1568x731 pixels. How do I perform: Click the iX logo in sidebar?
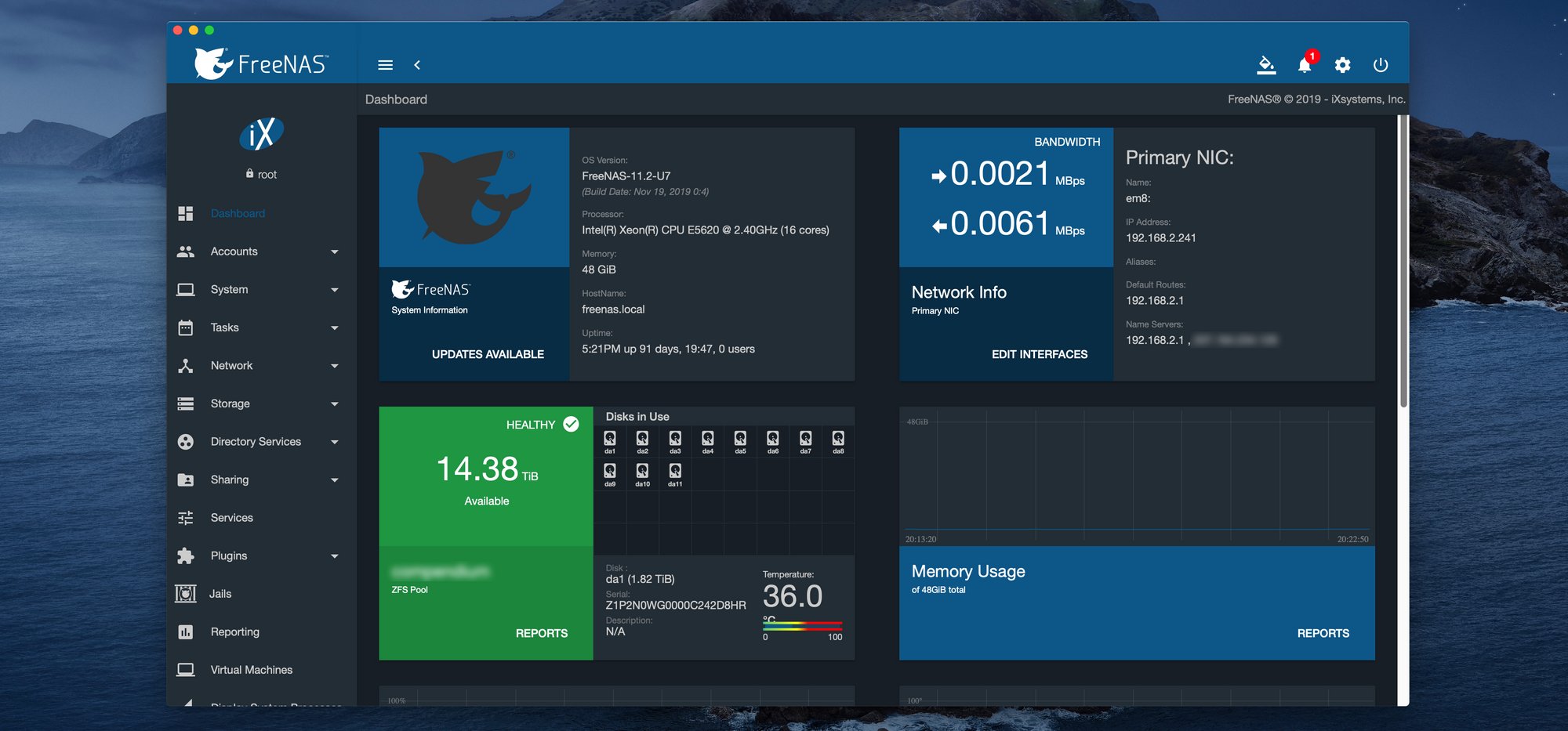[x=261, y=134]
